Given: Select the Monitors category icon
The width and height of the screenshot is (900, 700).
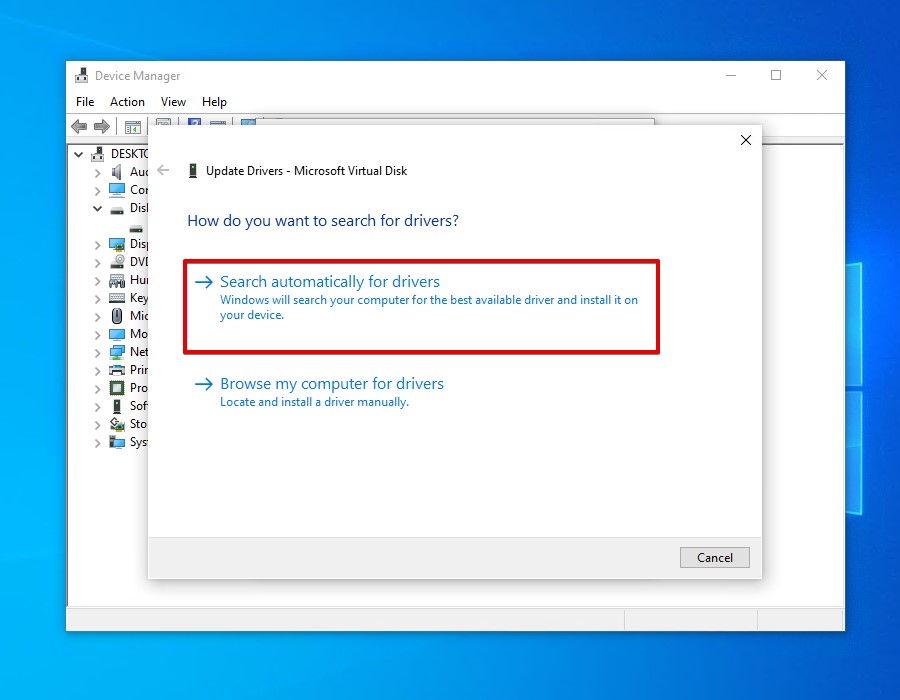Looking at the screenshot, I should coord(117,334).
